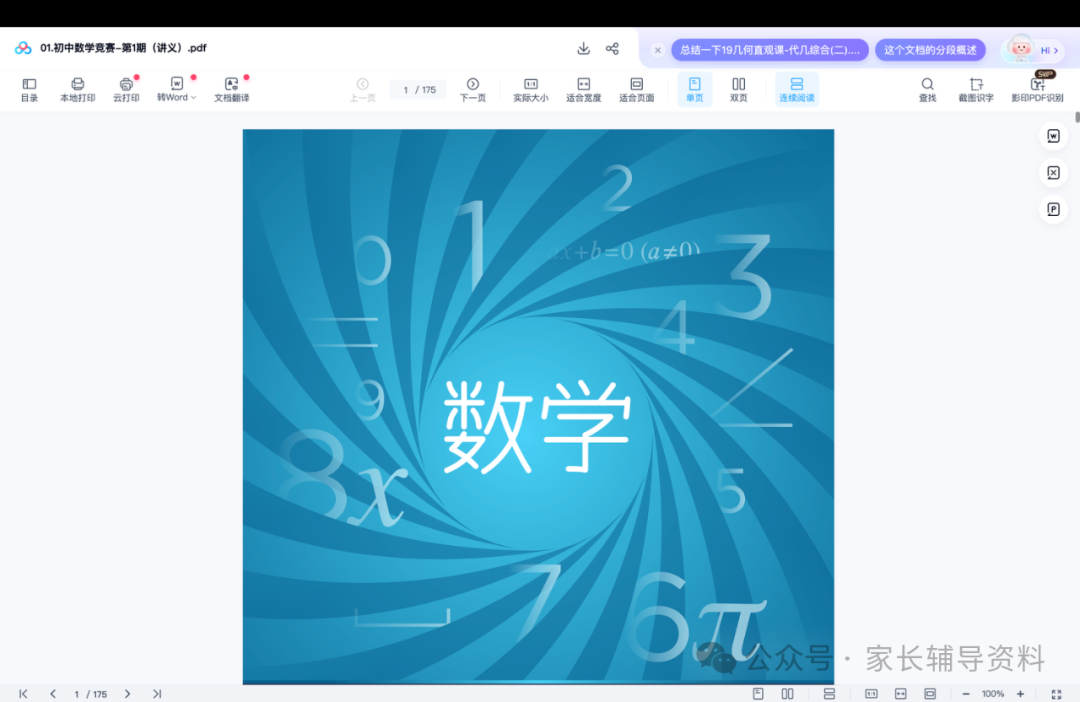Image resolution: width=1080 pixels, height=702 pixels.
Task: Click fit width icon in bottom bar
Action: 900,694
